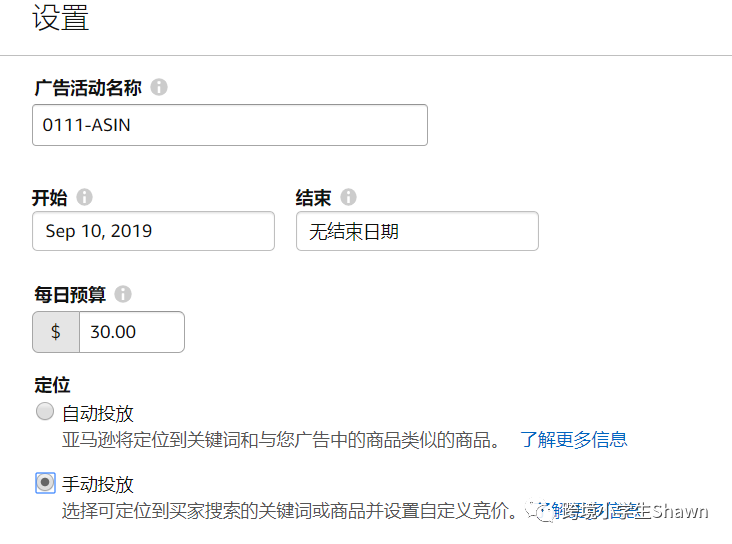Click the info icon beside 每日预算
This screenshot has height=544, width=732.
123,294
